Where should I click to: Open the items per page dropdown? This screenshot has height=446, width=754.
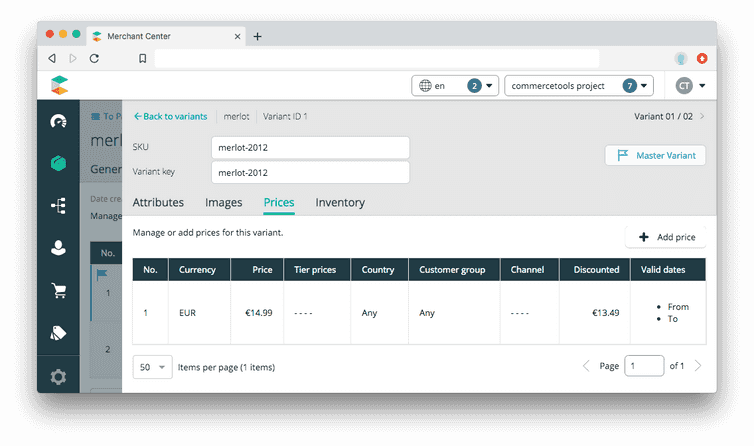click(x=152, y=367)
